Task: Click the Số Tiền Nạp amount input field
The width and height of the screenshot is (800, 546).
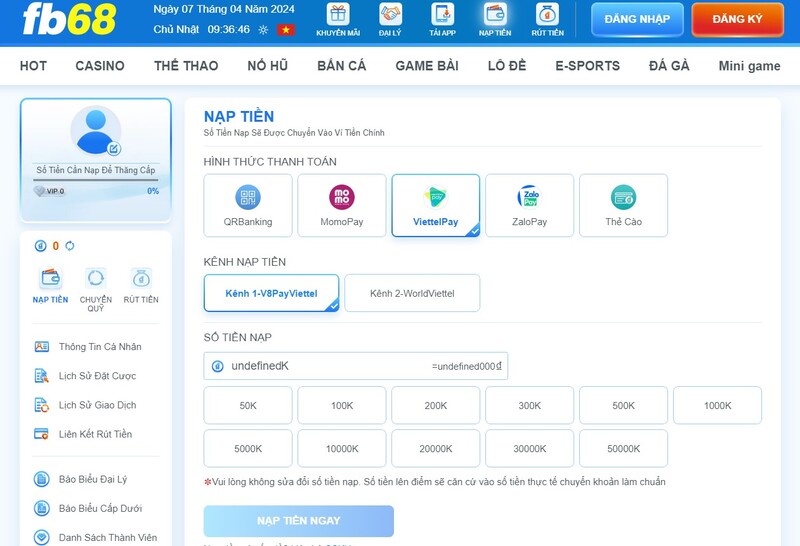Action: coord(356,366)
